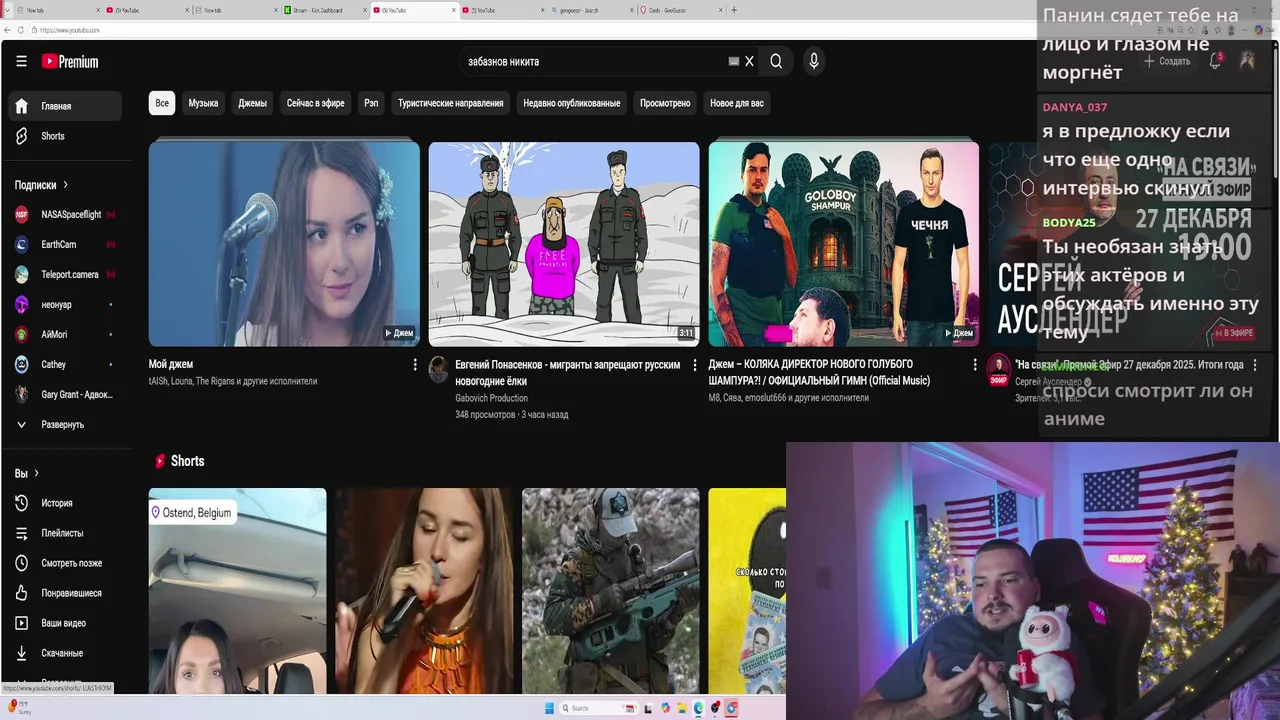Select the Недавно опубликованные chip
Viewport: 1280px width, 720px height.
click(x=572, y=103)
